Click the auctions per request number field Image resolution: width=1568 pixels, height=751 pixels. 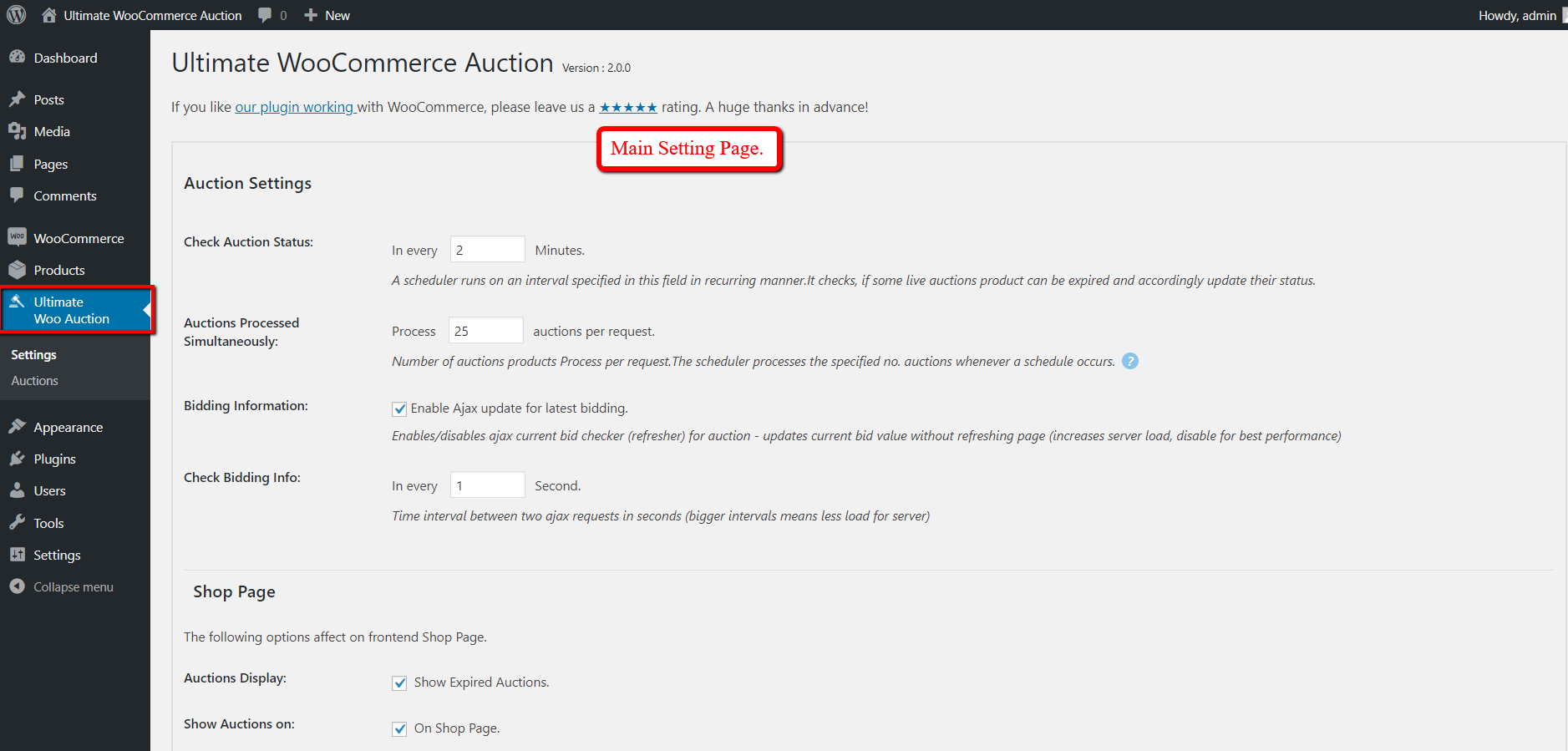(485, 331)
